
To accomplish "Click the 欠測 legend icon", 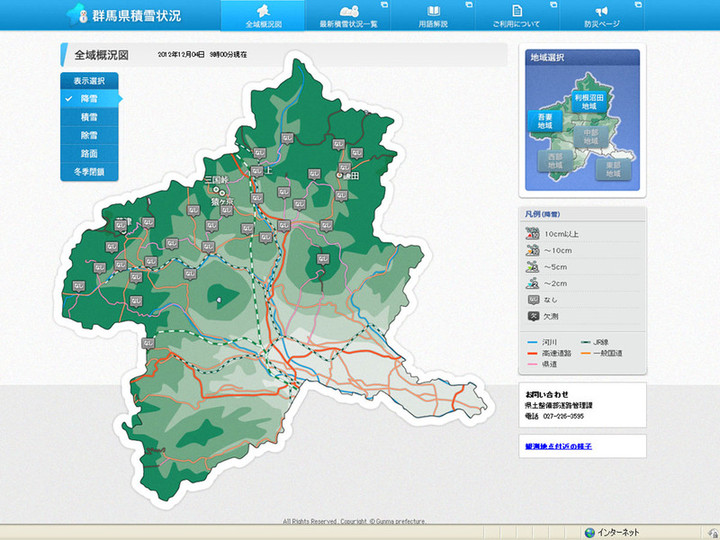I will click(533, 316).
